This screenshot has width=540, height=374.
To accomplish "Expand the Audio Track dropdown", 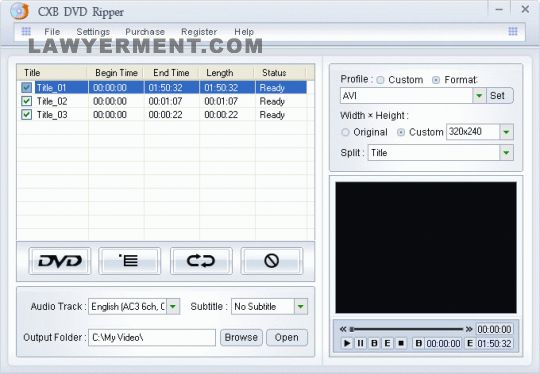I will (173, 306).
